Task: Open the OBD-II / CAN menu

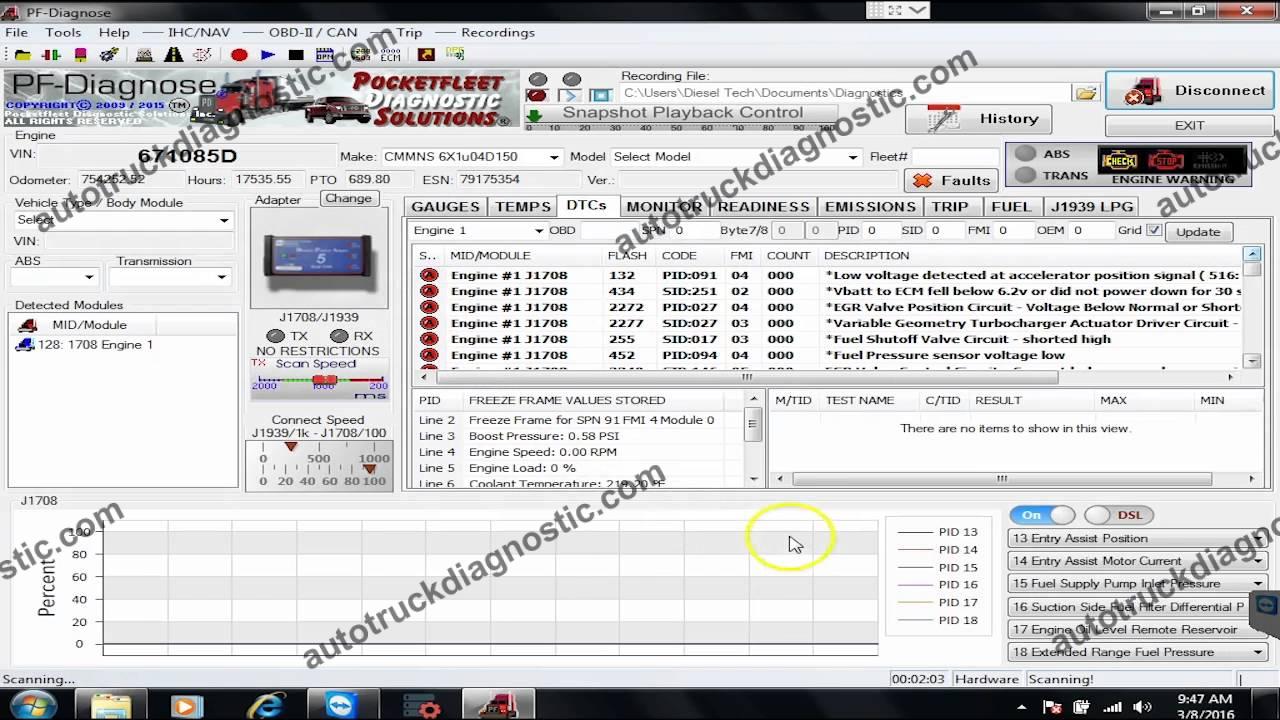Action: point(311,32)
